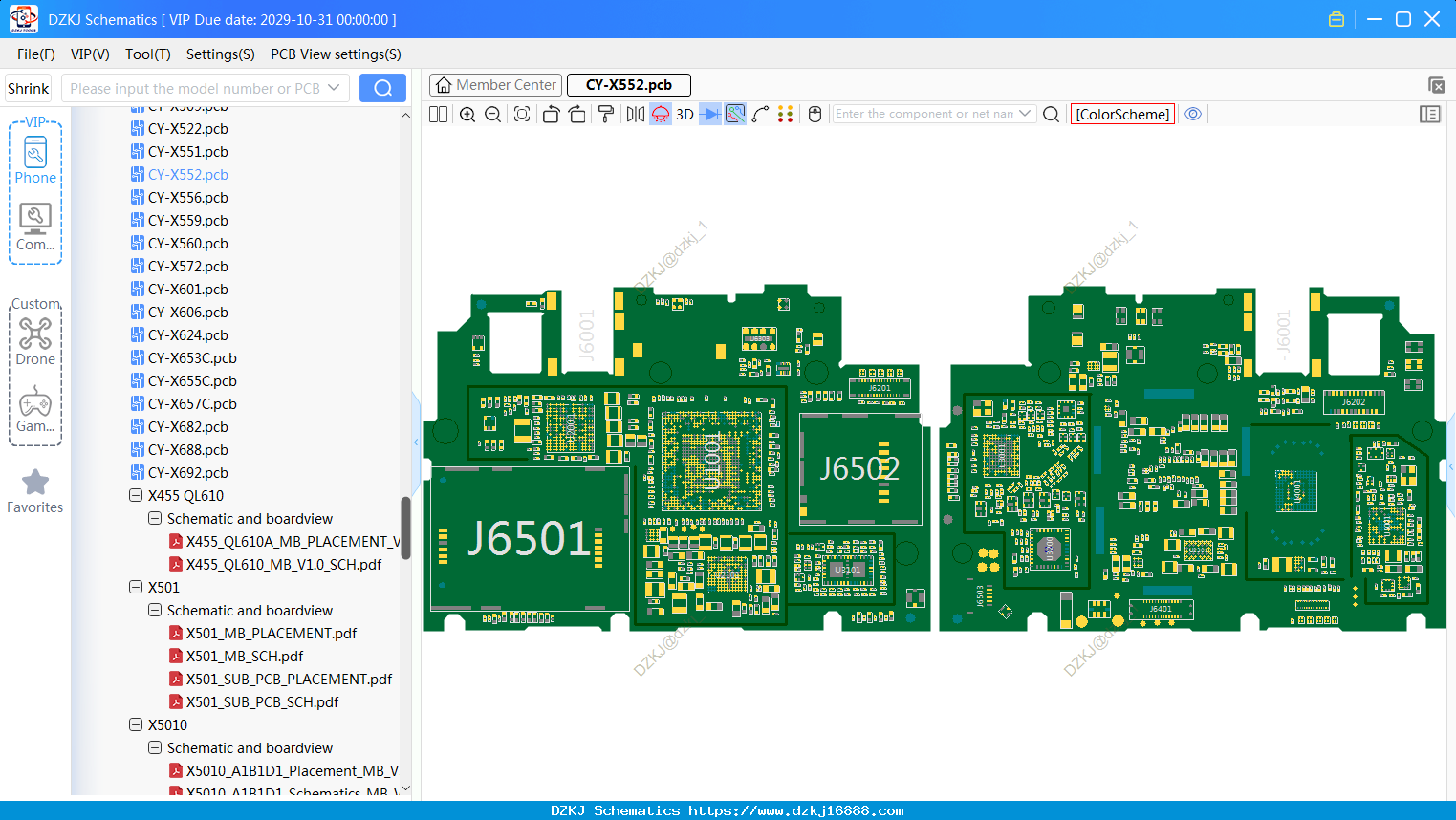Zoom out of the PCB view
1456x820 pixels.
click(x=493, y=114)
